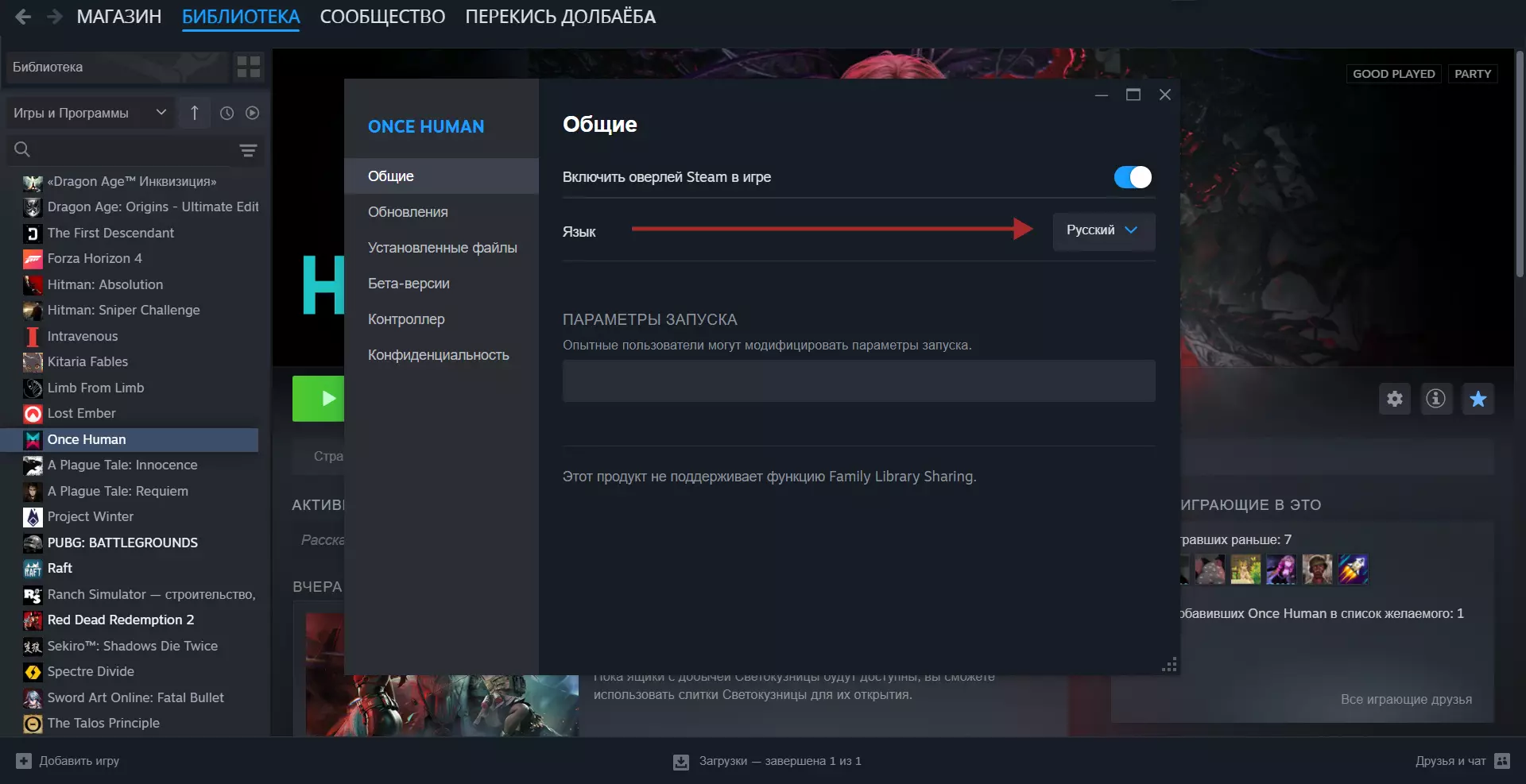Open friends and chat icon
The image size is (1526, 784).
click(1502, 761)
